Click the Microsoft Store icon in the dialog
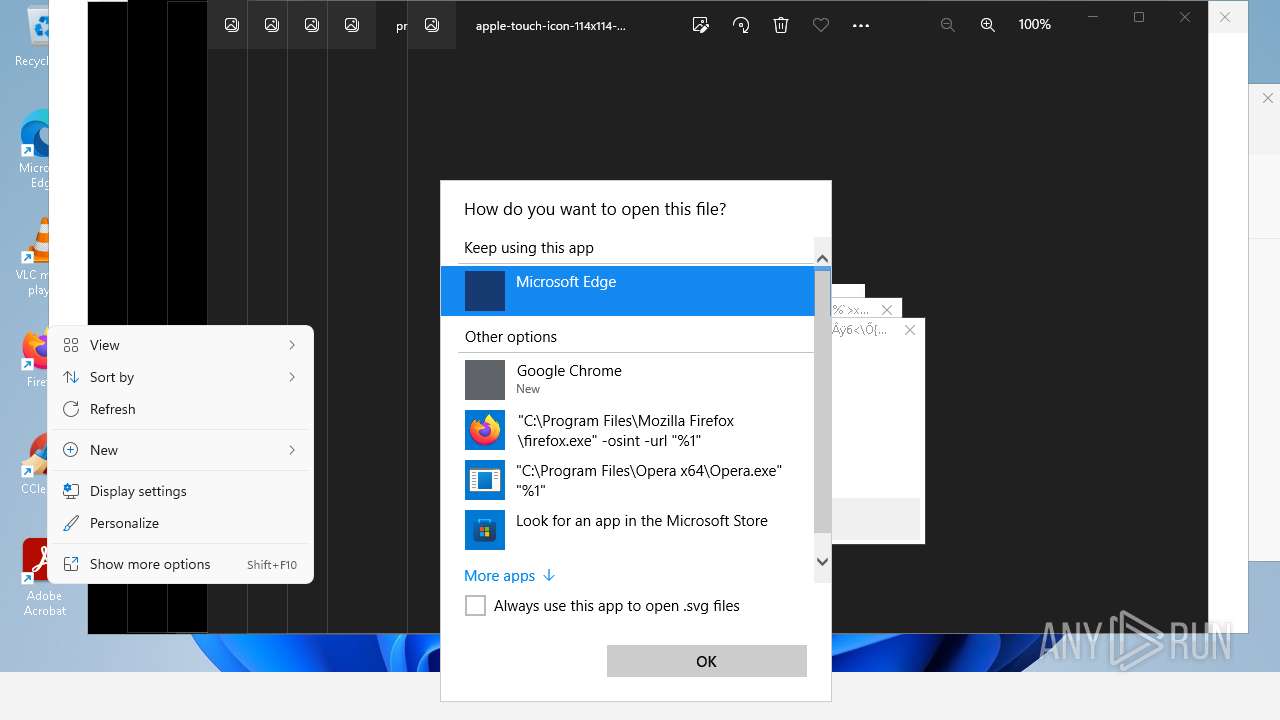Screen dimensions: 1280x720 point(485,530)
